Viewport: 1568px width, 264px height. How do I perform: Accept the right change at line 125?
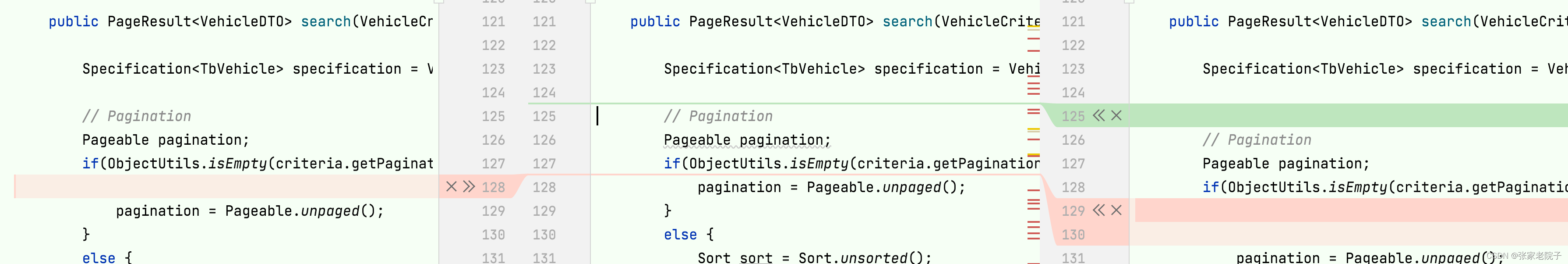1099,115
